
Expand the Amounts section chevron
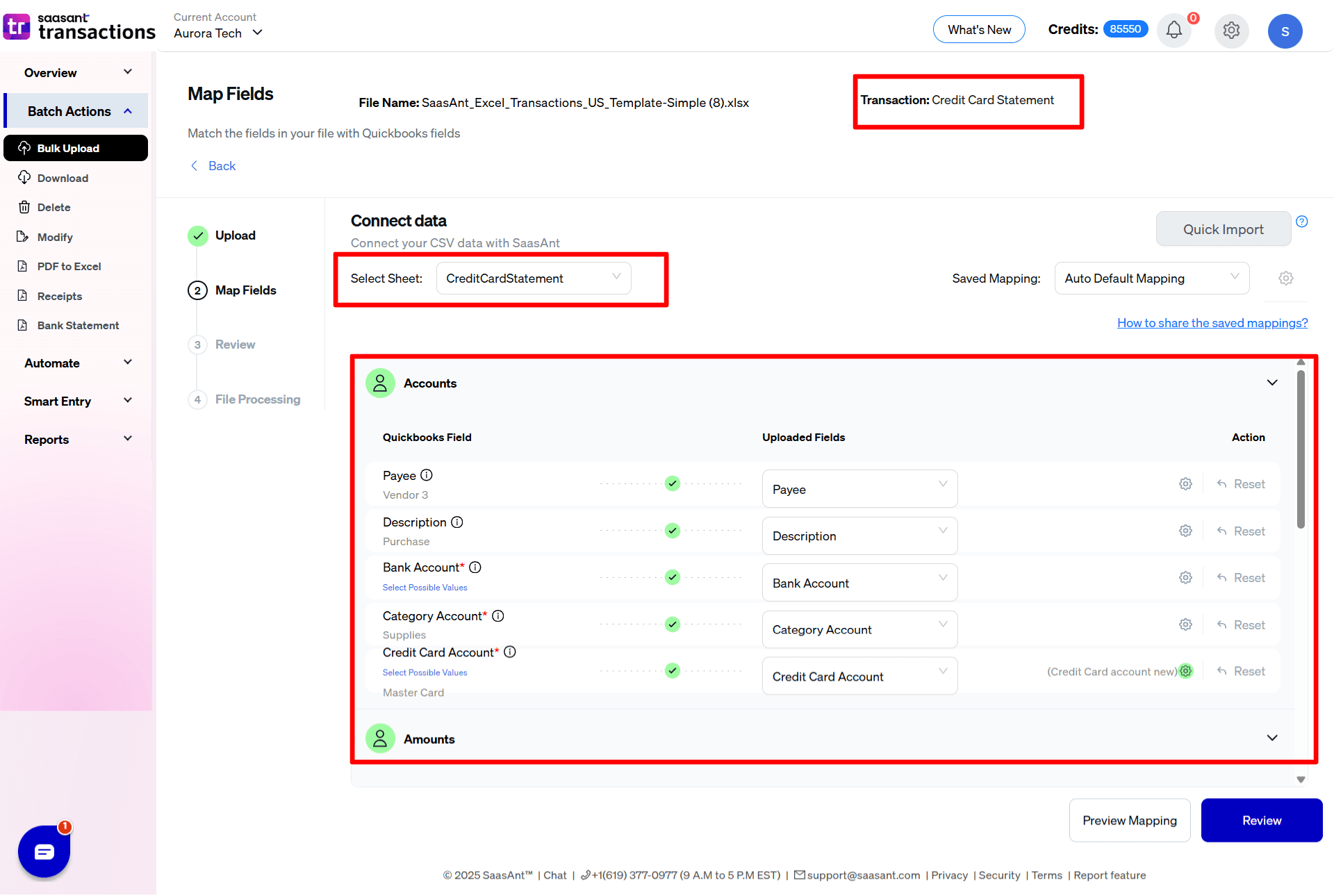coord(1272,738)
